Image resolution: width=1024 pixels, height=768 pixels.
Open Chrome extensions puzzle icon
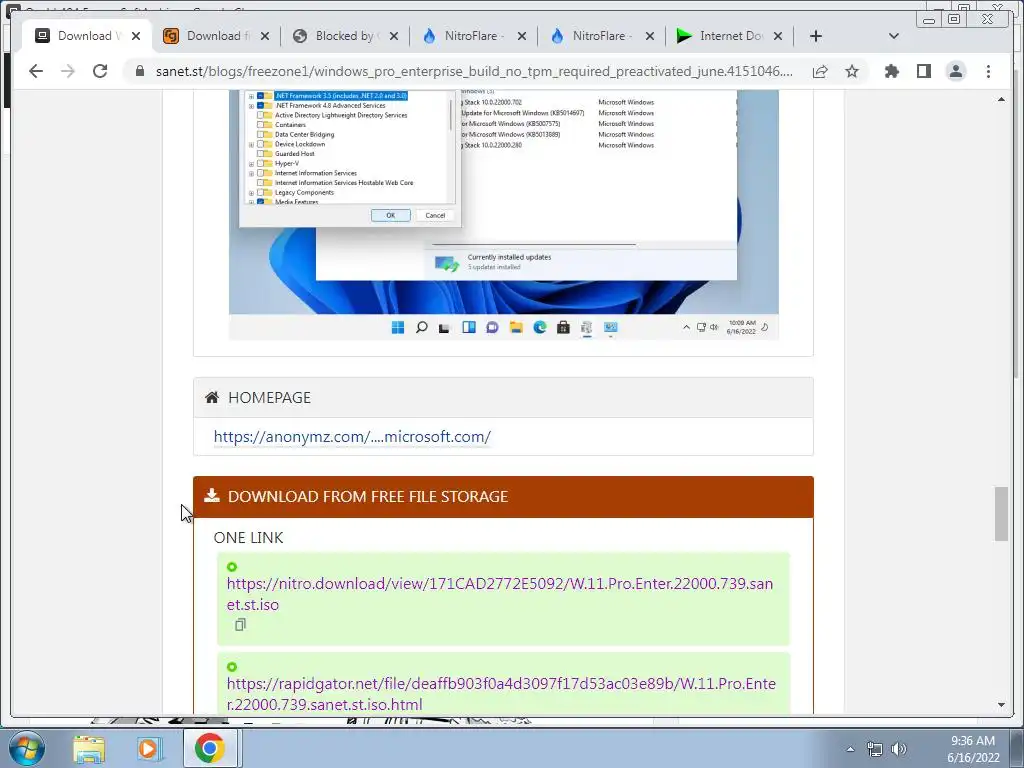(x=891, y=71)
